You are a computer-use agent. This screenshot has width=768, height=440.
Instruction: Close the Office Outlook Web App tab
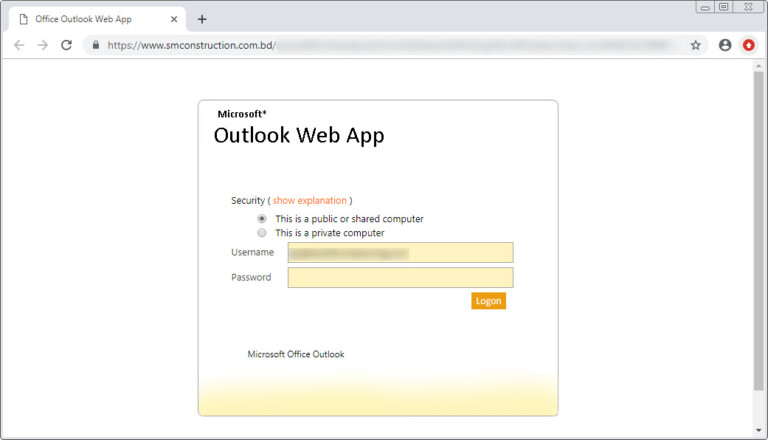[x=174, y=19]
